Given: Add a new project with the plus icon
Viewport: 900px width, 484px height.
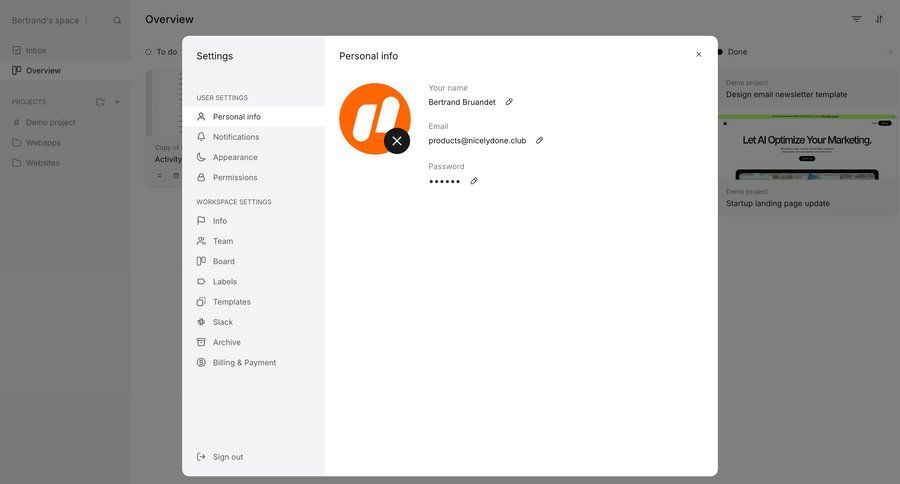Looking at the screenshot, I should (117, 102).
